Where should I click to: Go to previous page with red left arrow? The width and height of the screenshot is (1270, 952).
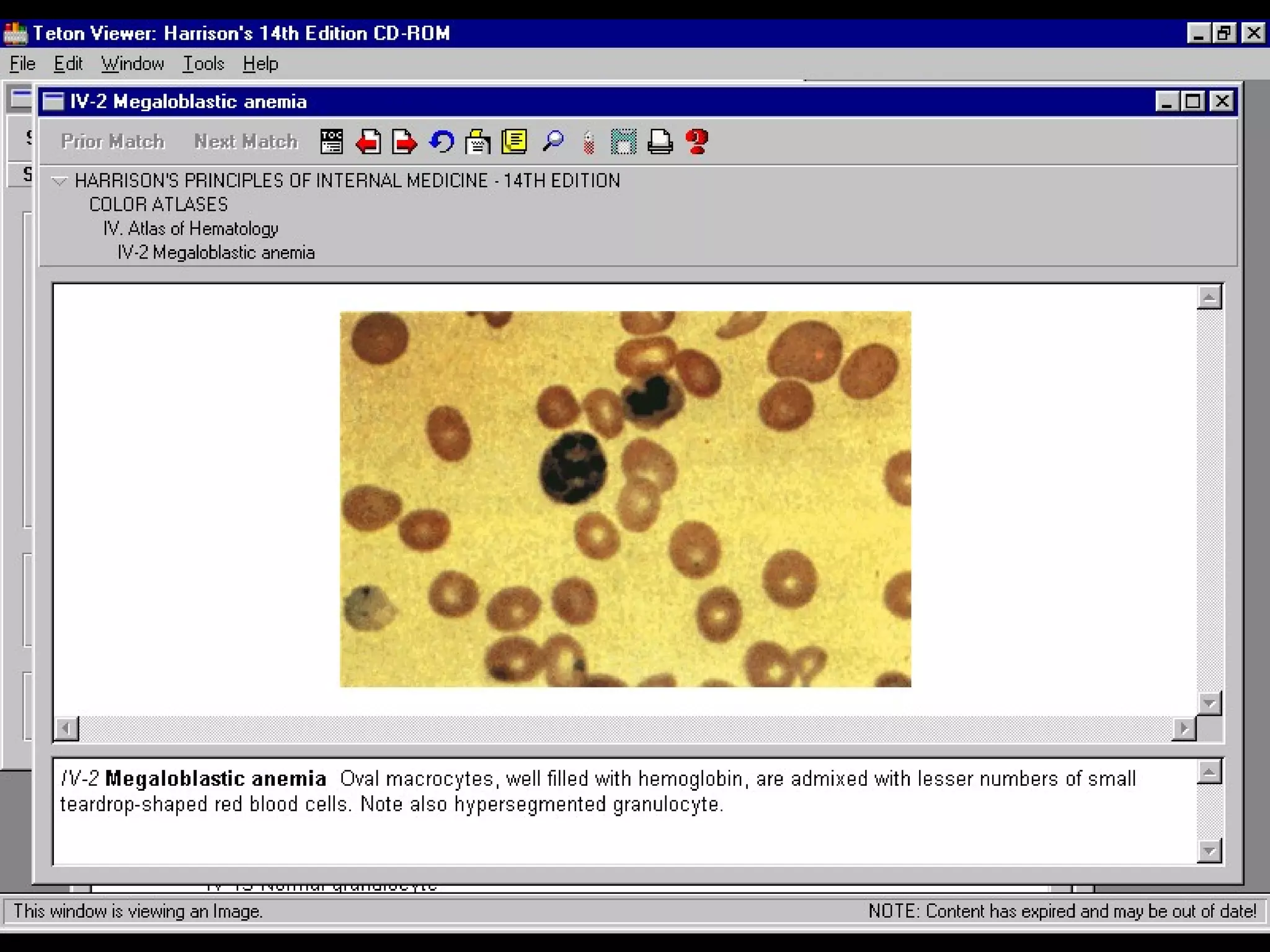coord(368,141)
